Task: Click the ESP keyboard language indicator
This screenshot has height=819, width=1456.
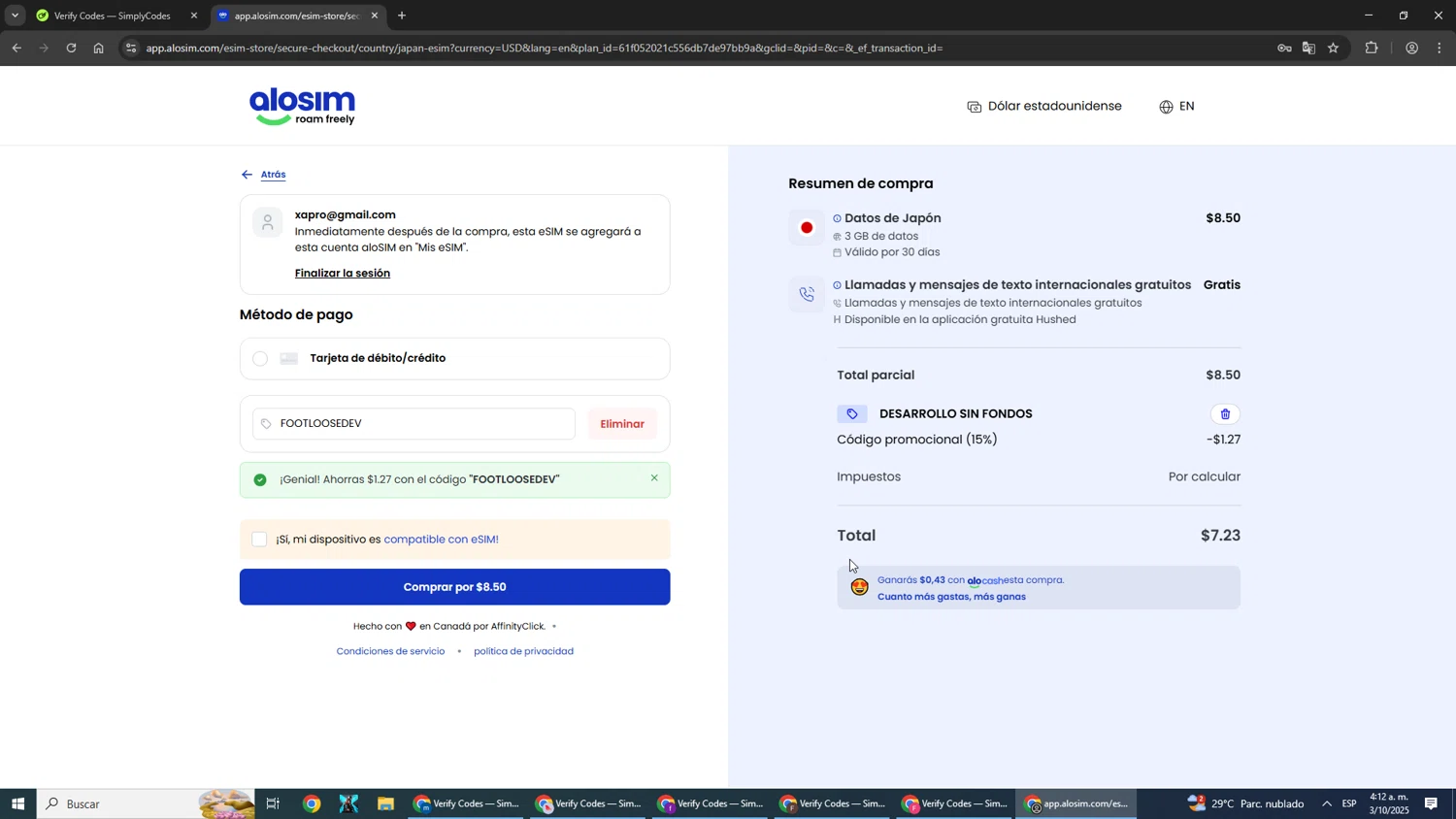Action: click(1349, 803)
